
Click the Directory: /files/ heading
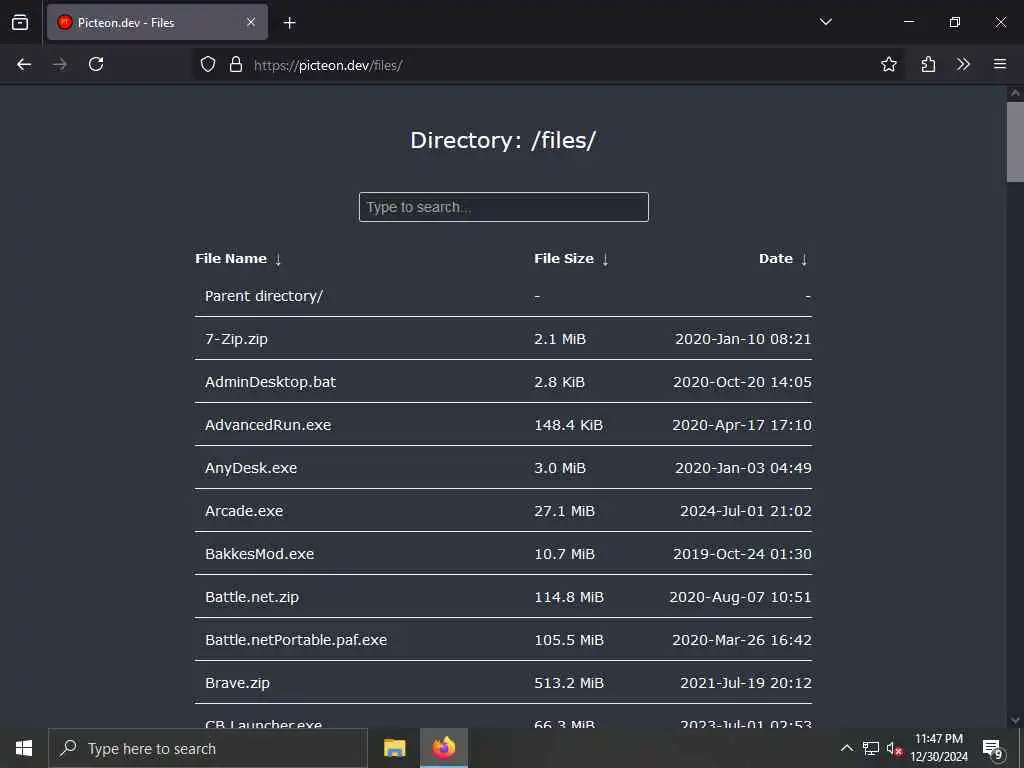point(503,140)
